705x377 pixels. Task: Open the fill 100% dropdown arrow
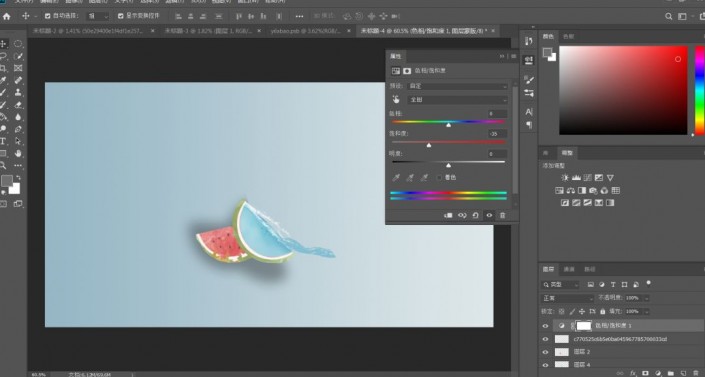coord(647,311)
